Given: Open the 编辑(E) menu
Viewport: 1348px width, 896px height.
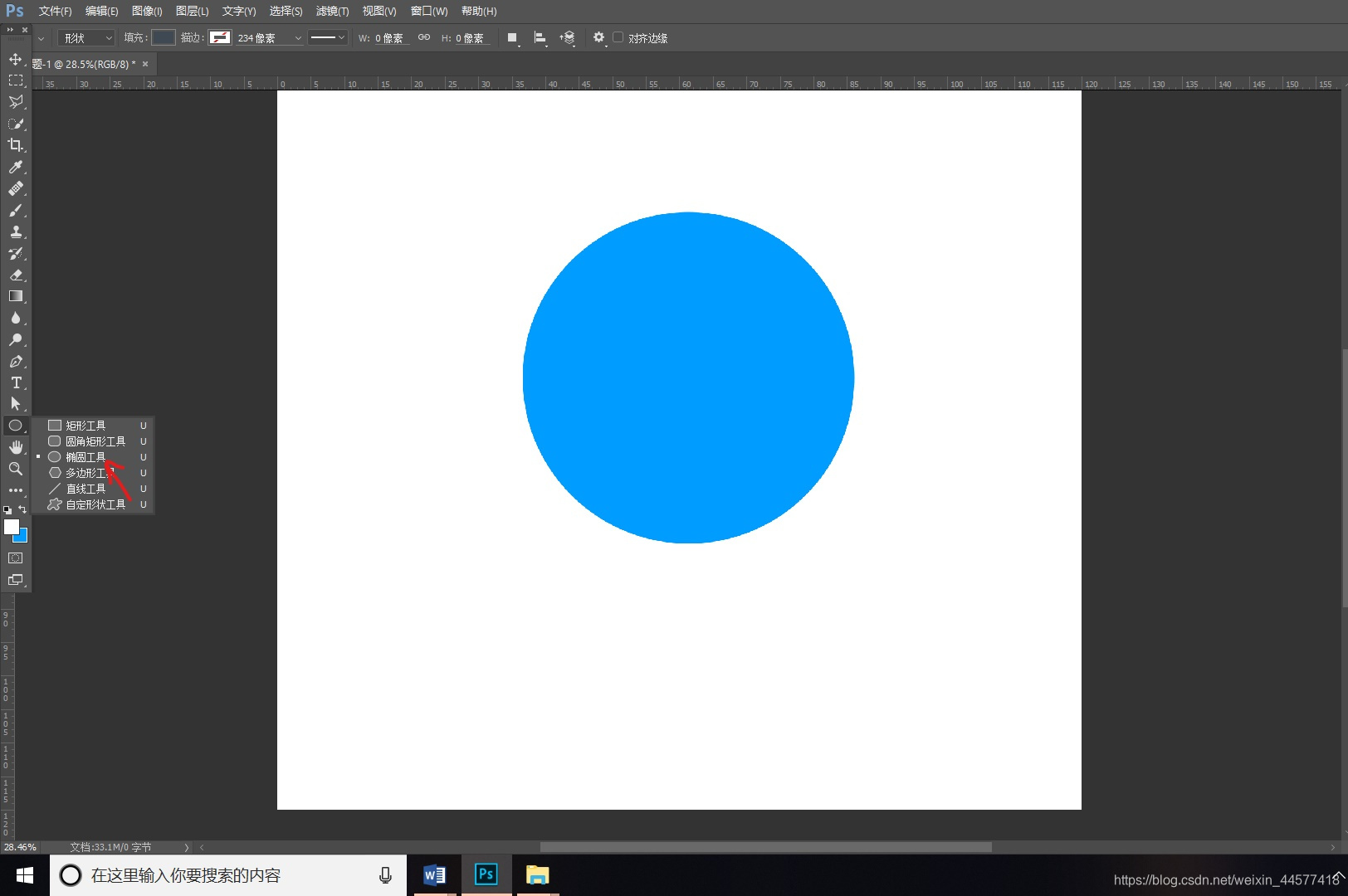Looking at the screenshot, I should tap(102, 12).
